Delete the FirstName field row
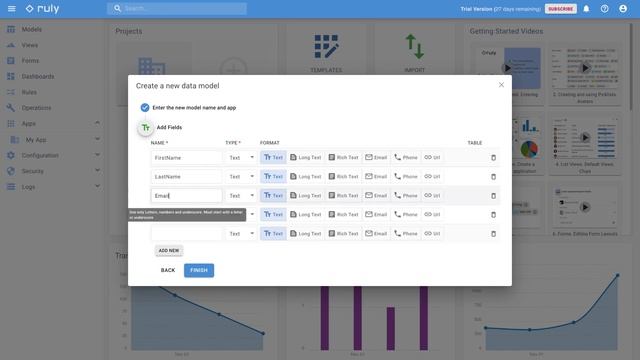Image resolution: width=640 pixels, height=360 pixels. pos(493,158)
